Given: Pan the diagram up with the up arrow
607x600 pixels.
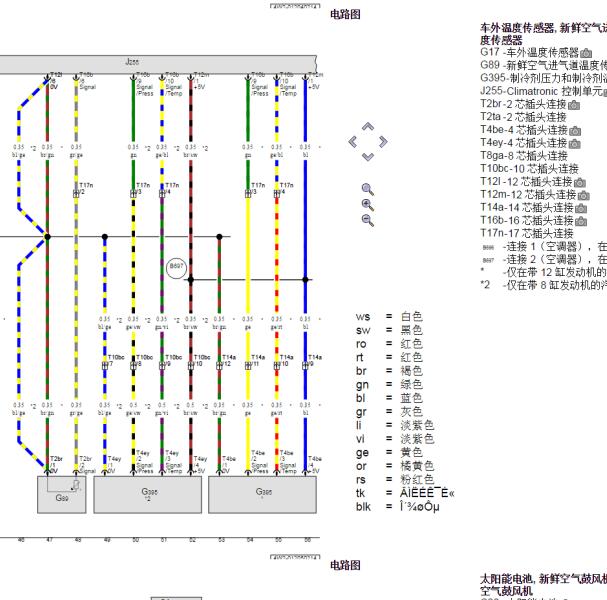Looking at the screenshot, I should (x=368, y=127).
